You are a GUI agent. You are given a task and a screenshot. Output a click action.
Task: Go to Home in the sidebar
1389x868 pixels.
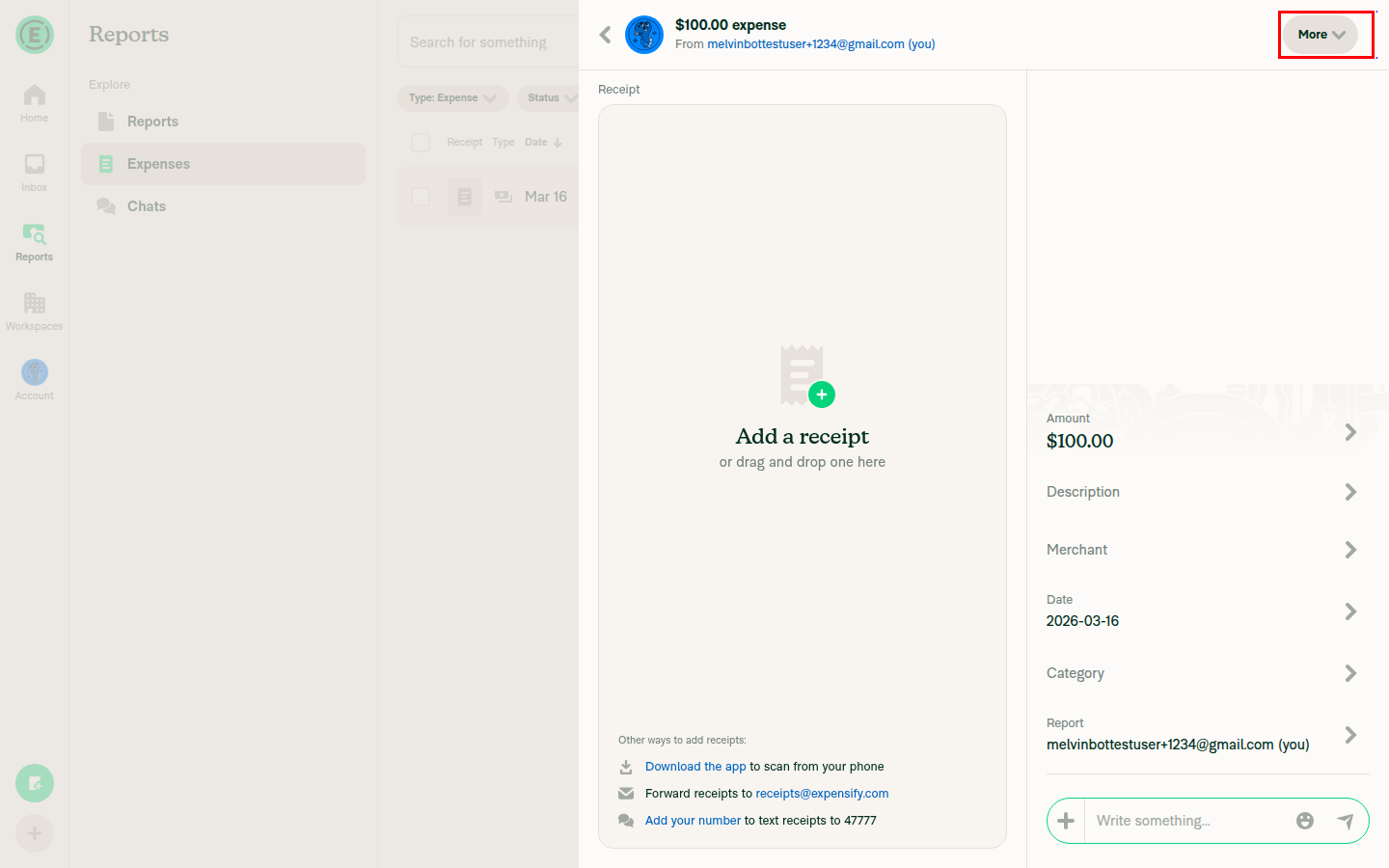pos(35,102)
